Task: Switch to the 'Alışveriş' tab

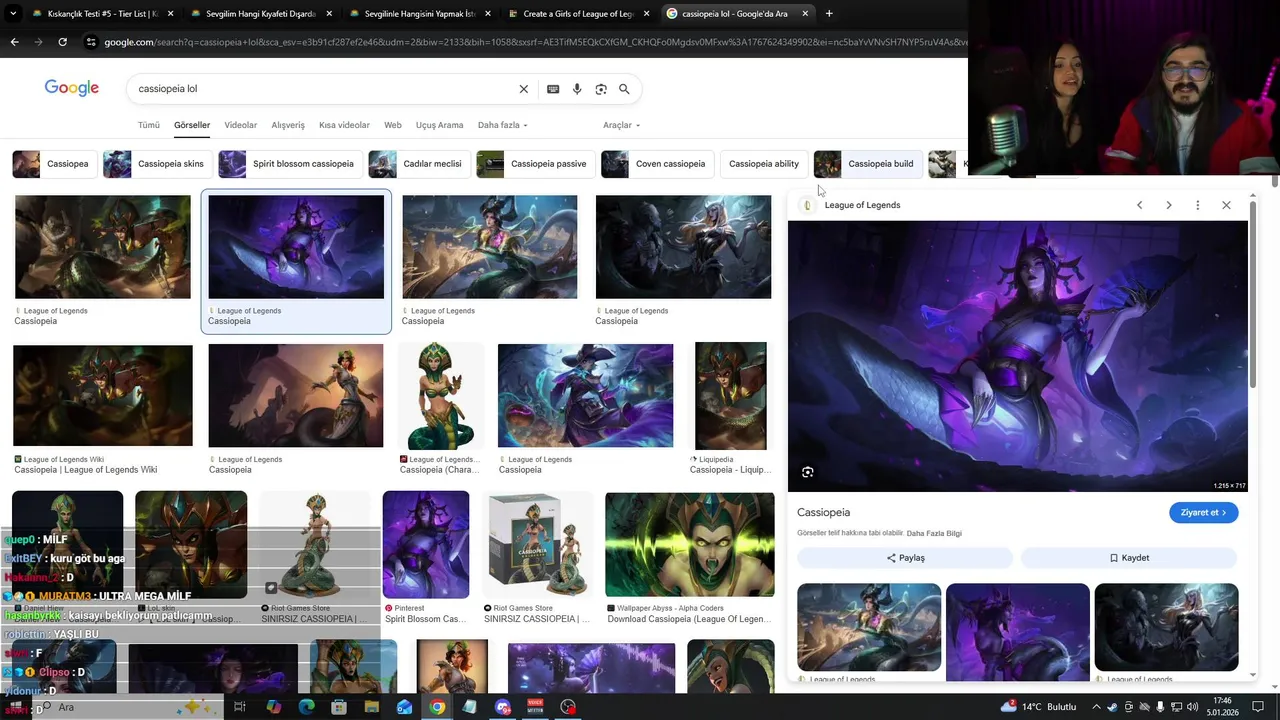Action: click(x=288, y=125)
